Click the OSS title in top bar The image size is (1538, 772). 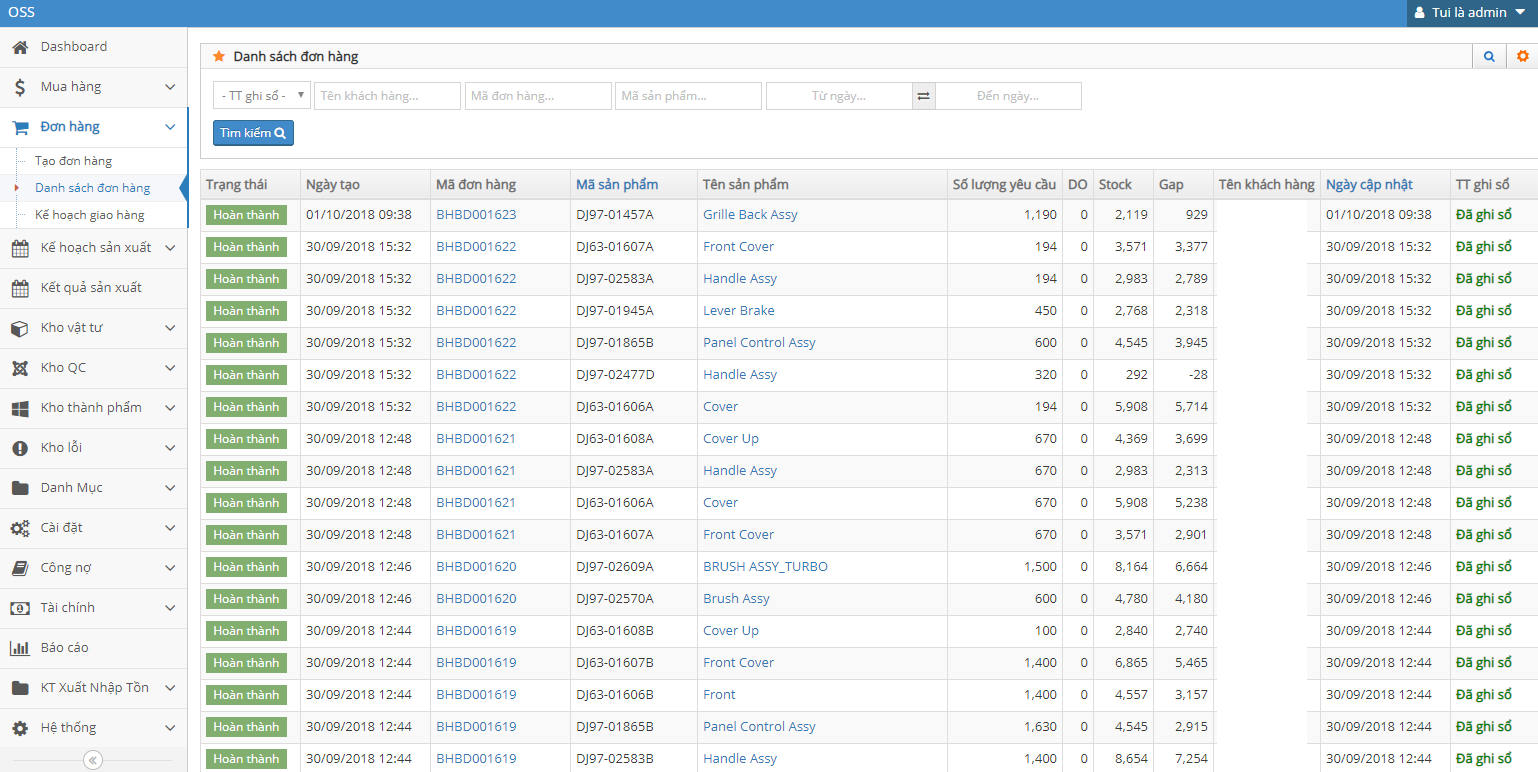[21, 13]
